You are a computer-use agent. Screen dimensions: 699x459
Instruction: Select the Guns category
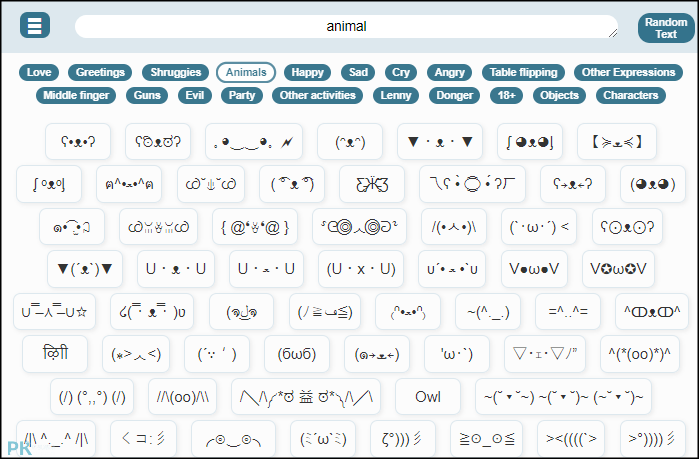[x=147, y=95]
